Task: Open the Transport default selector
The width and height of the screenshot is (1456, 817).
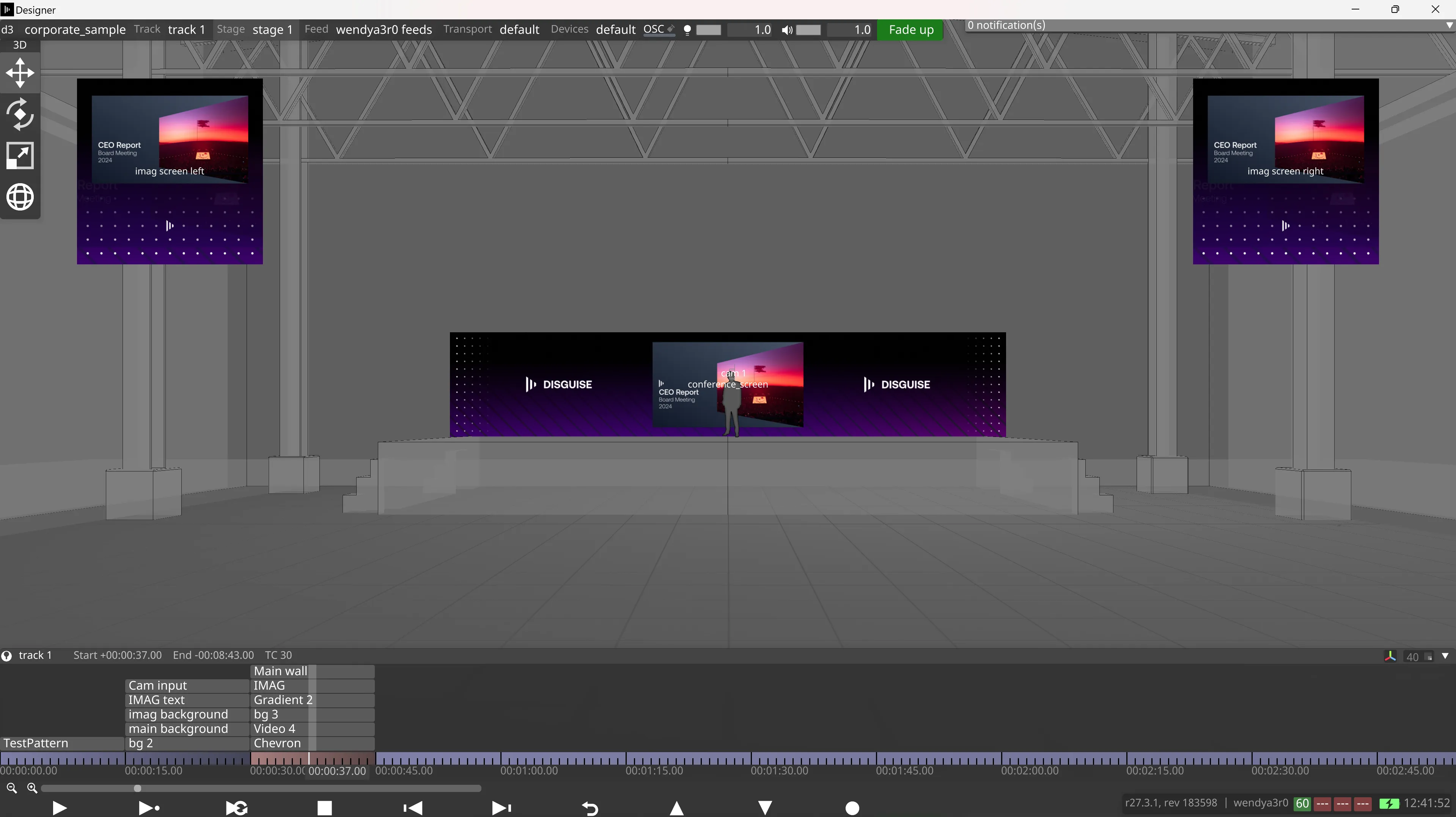Action: 519,29
